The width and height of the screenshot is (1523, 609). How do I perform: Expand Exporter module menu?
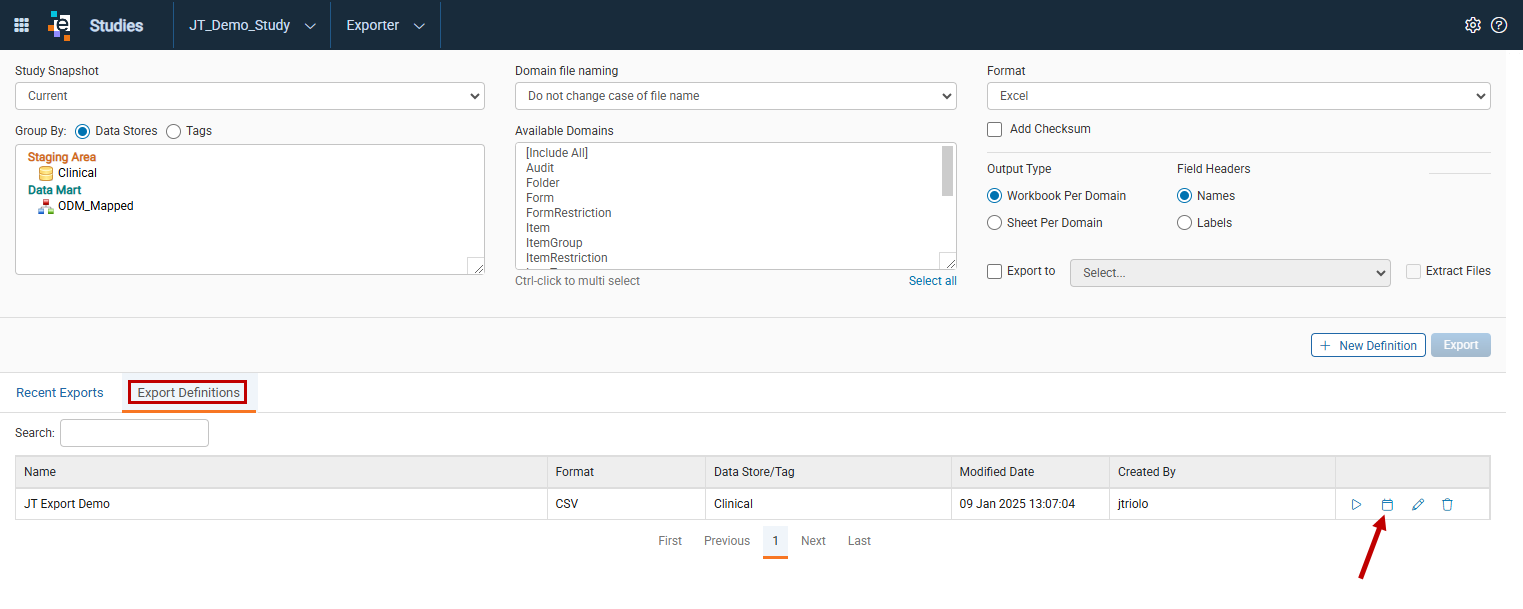385,25
